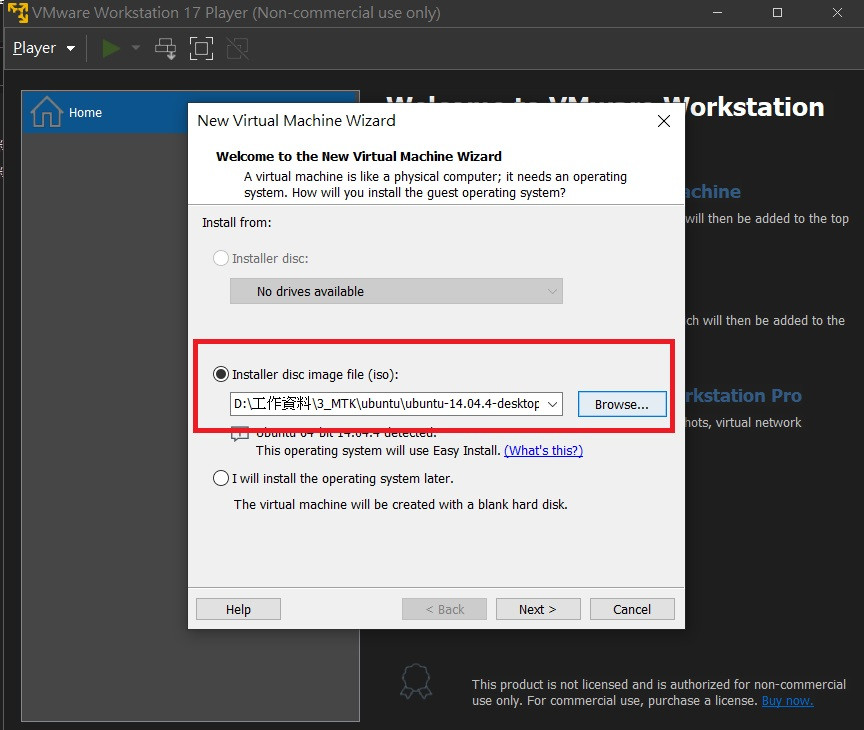Open the Player menu
Screen dimensions: 864x730
click(x=44, y=48)
